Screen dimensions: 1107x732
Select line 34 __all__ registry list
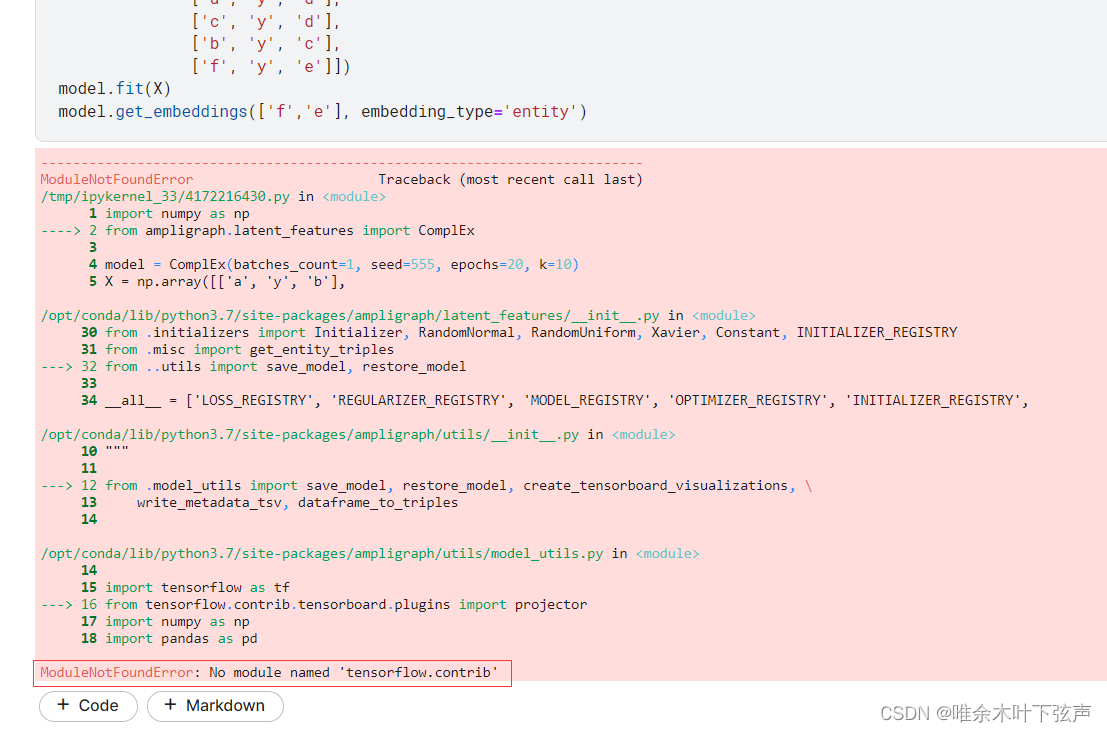400,399
